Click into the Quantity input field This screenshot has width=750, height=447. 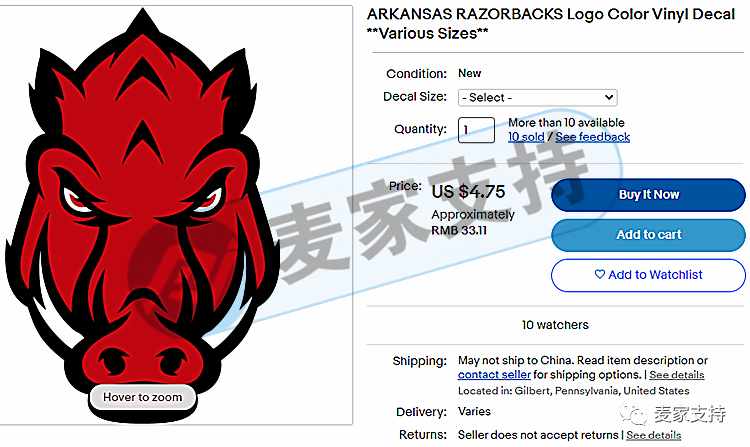coord(476,130)
